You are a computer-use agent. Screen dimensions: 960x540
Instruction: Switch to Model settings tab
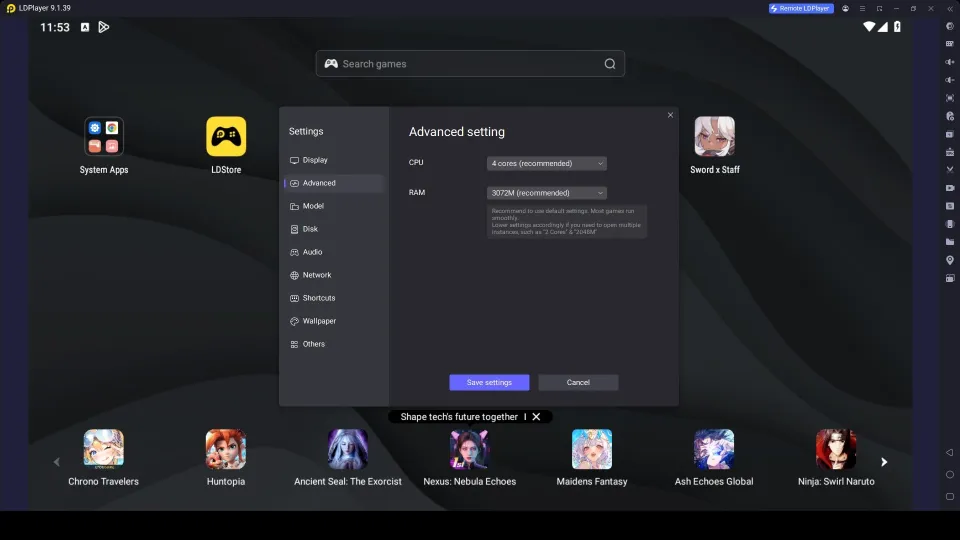[334, 206]
